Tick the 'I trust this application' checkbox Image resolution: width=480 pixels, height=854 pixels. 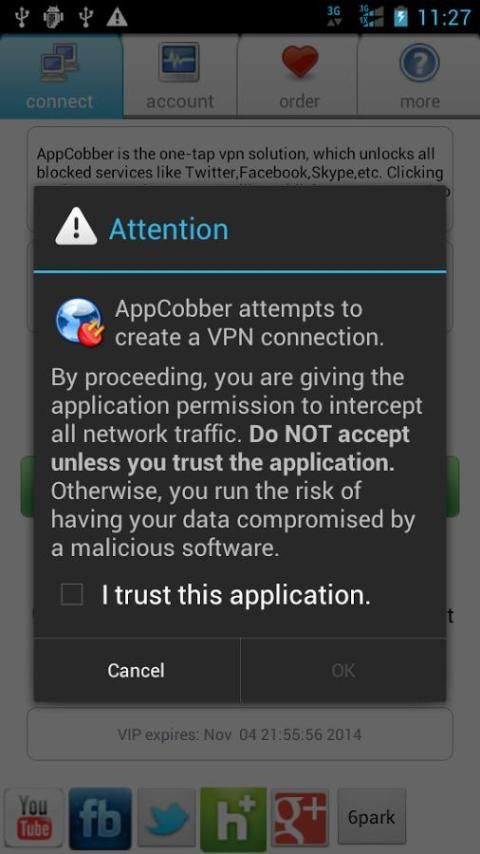click(x=71, y=594)
